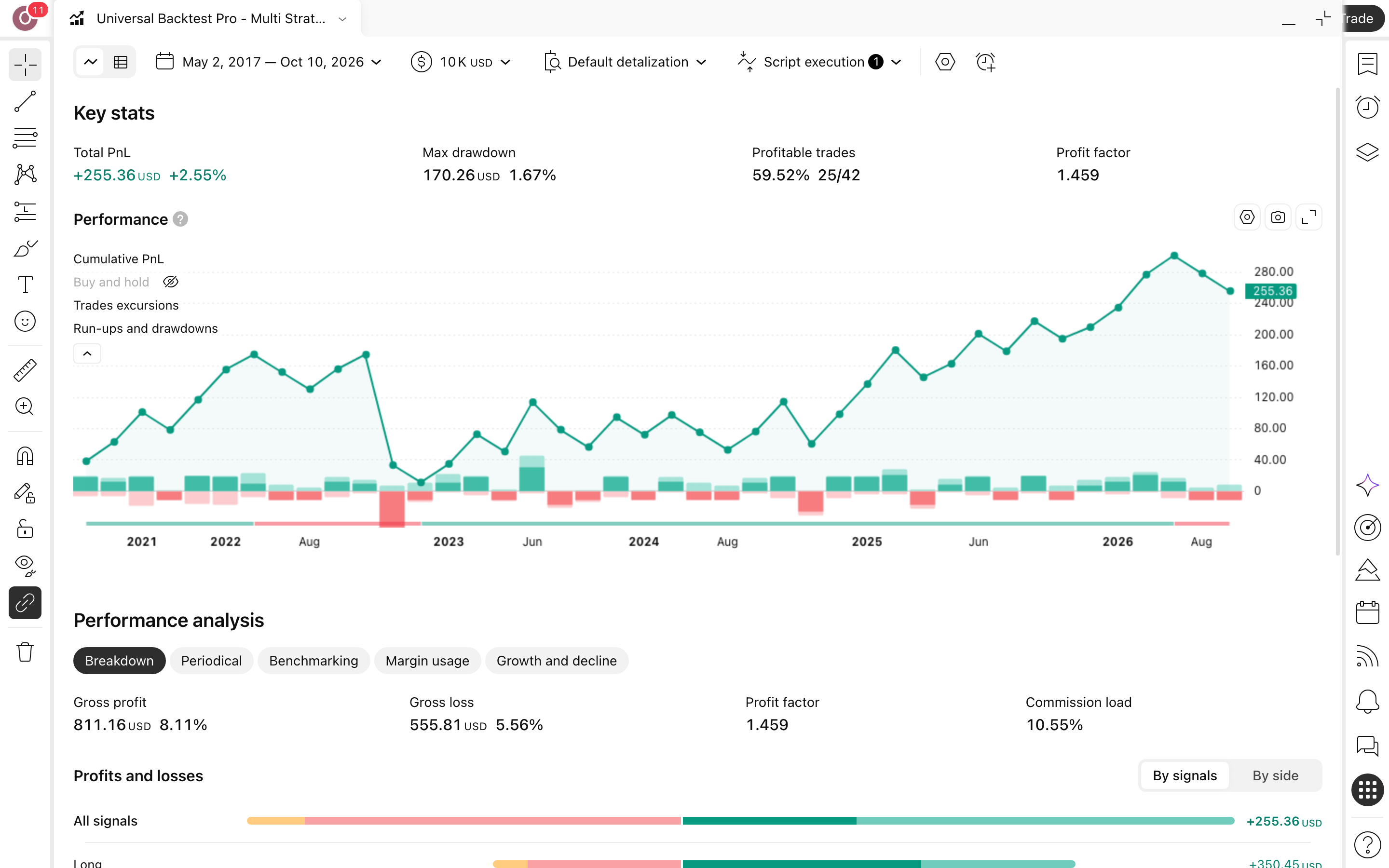Toggle hide all drawings eye
The width and height of the screenshot is (1389, 868).
(x=25, y=566)
